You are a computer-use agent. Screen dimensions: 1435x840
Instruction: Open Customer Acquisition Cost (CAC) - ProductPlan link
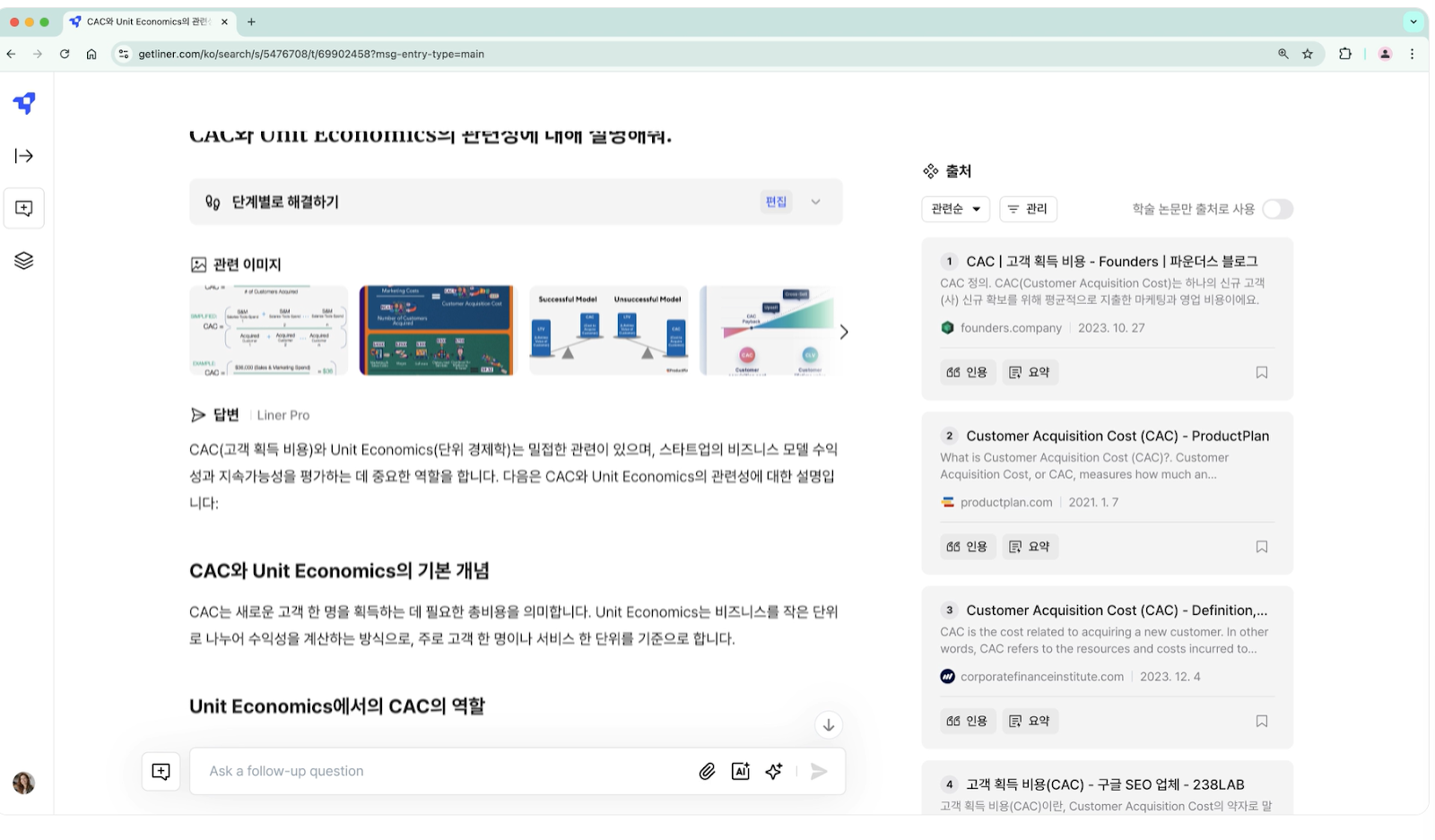click(1118, 436)
